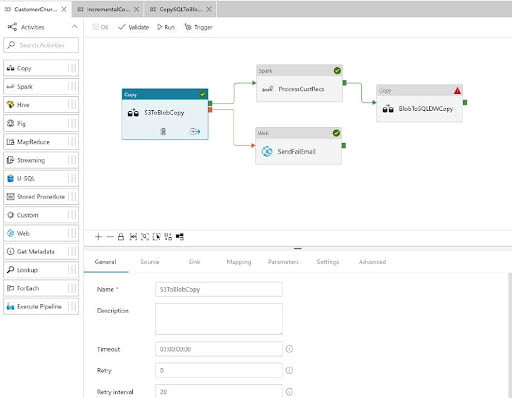Click drag handle on Spark activity row

tap(72, 87)
